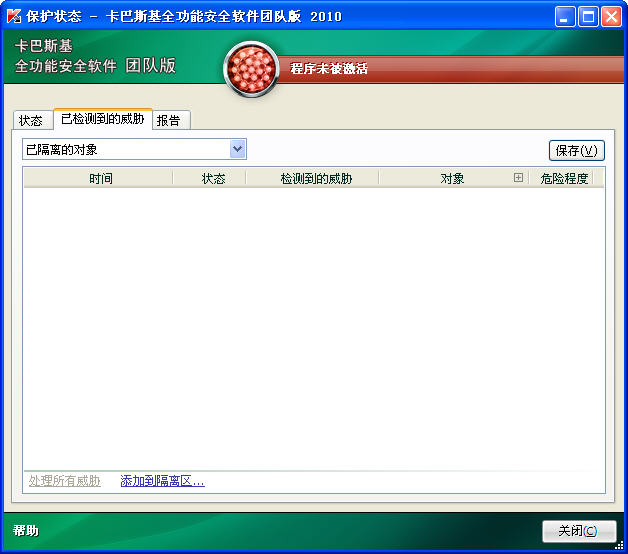Close the window with the red X
This screenshot has height=554, width=628.
coord(610,16)
